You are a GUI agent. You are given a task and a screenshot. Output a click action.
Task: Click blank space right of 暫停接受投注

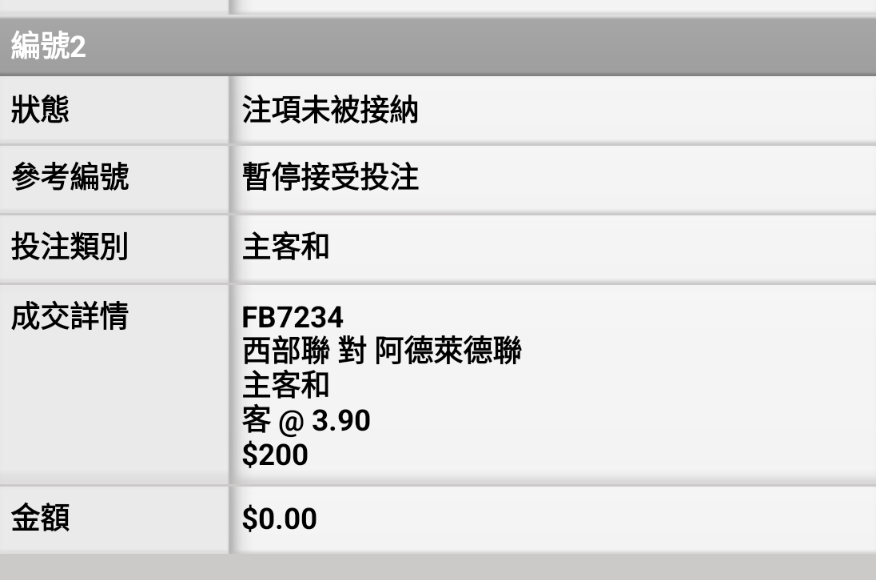coord(642,177)
